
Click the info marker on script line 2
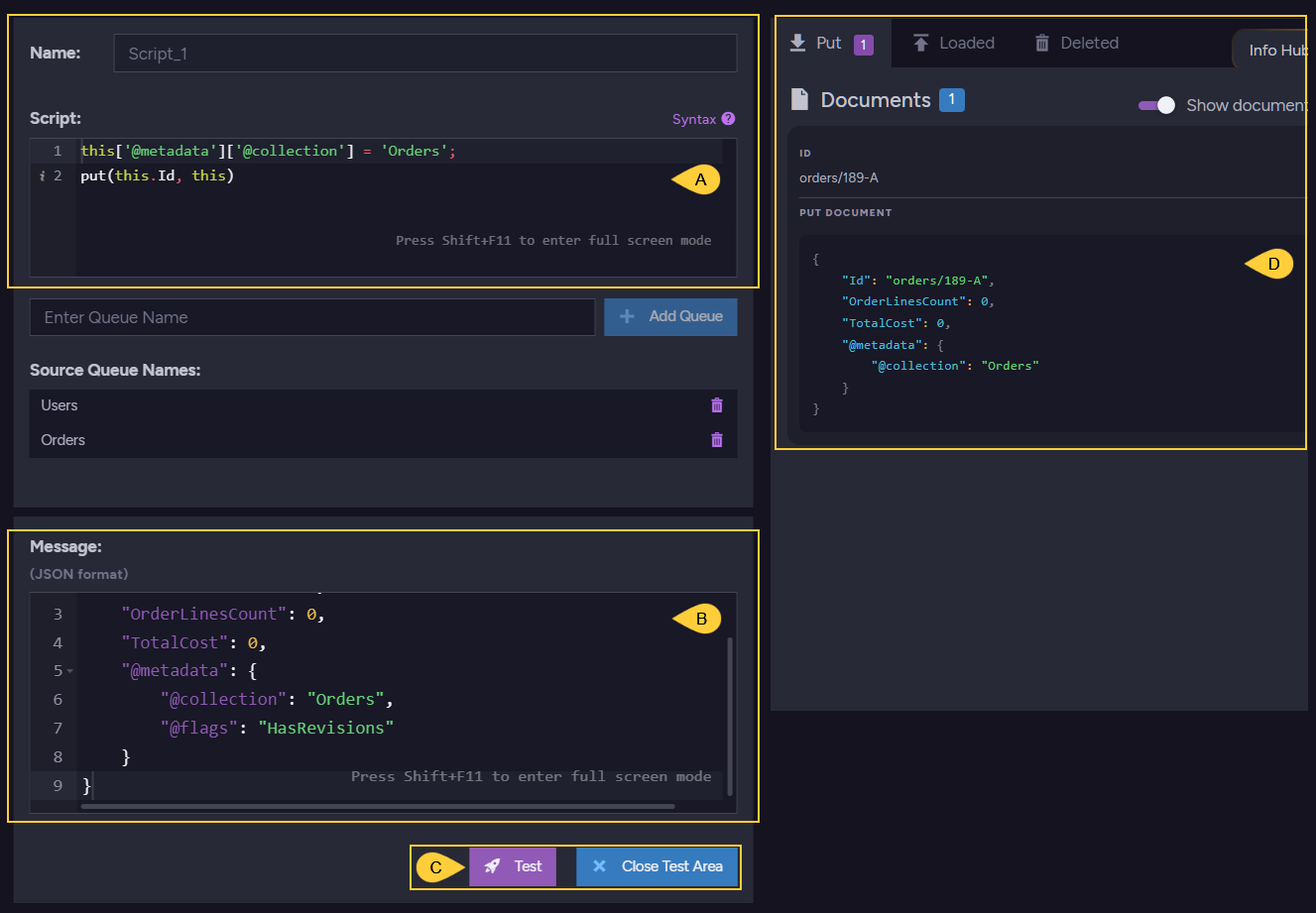click(x=42, y=176)
